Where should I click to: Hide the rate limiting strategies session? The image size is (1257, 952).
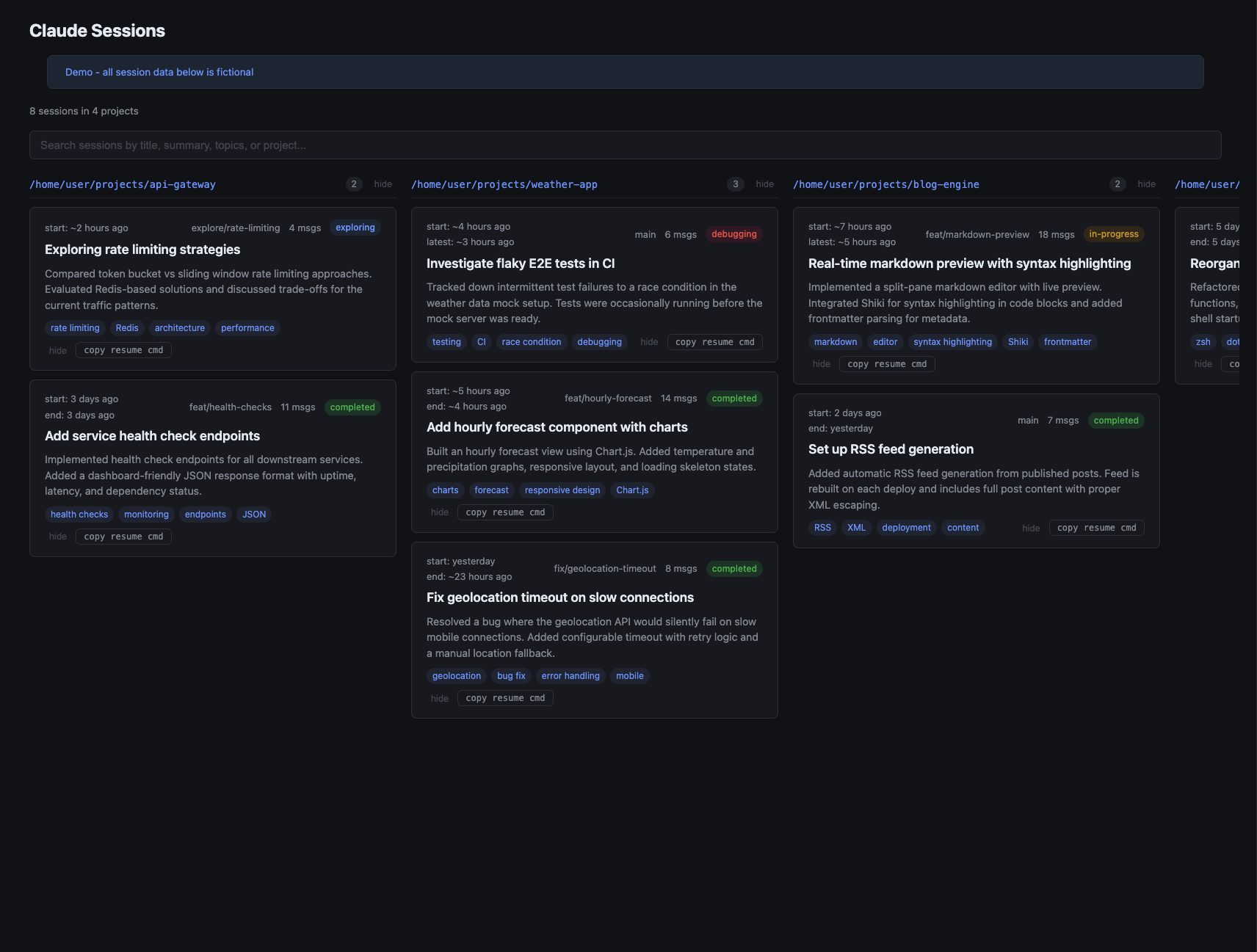point(58,351)
